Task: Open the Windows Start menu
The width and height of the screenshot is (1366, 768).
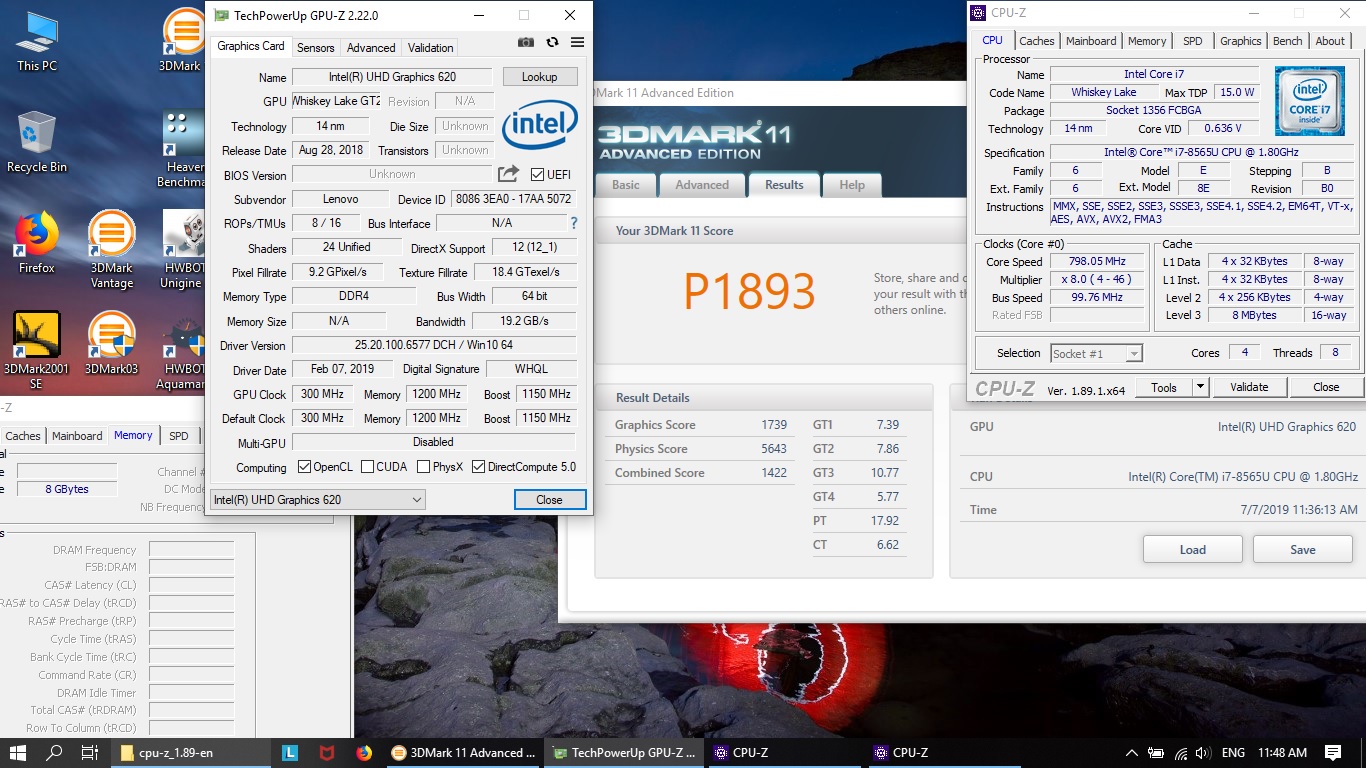Action: tap(18, 753)
